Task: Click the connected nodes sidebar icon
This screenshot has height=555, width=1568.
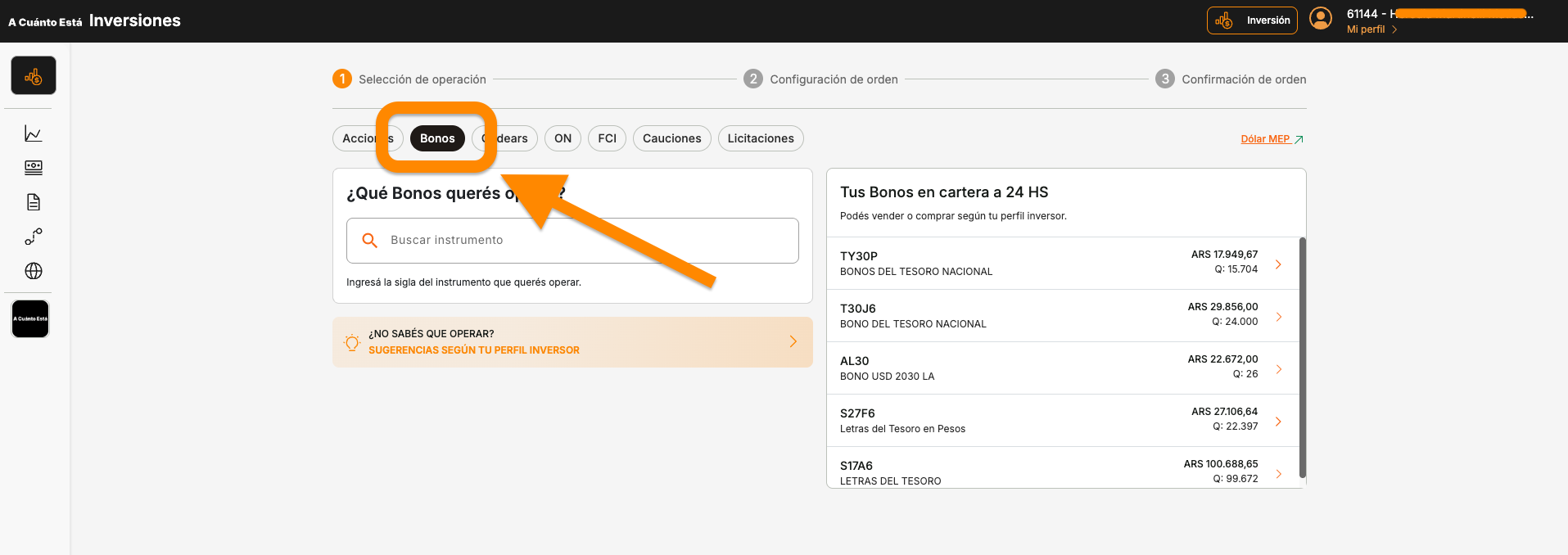Action: click(34, 237)
